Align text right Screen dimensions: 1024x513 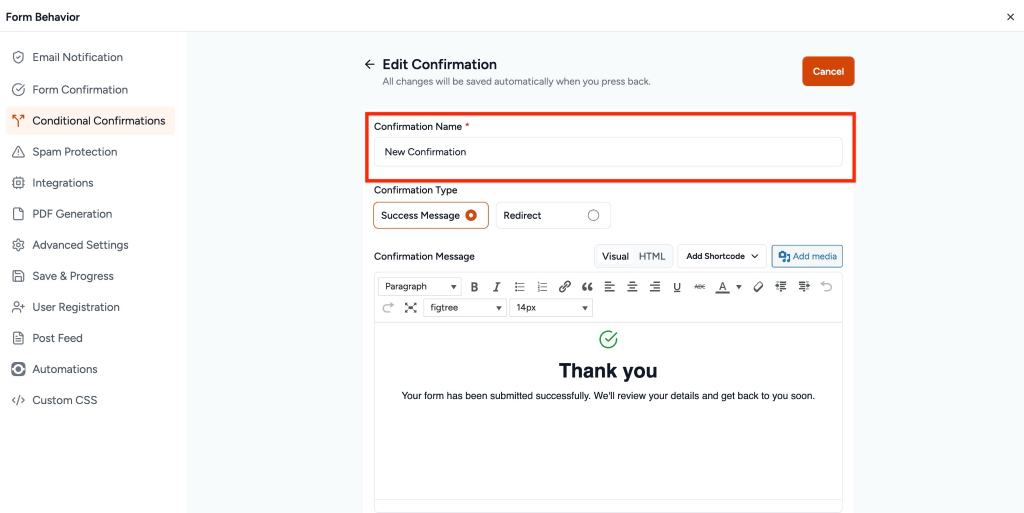(654, 287)
